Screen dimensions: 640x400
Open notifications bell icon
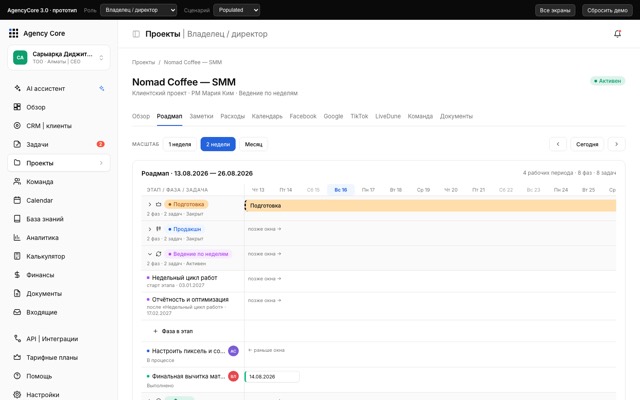pos(618,34)
